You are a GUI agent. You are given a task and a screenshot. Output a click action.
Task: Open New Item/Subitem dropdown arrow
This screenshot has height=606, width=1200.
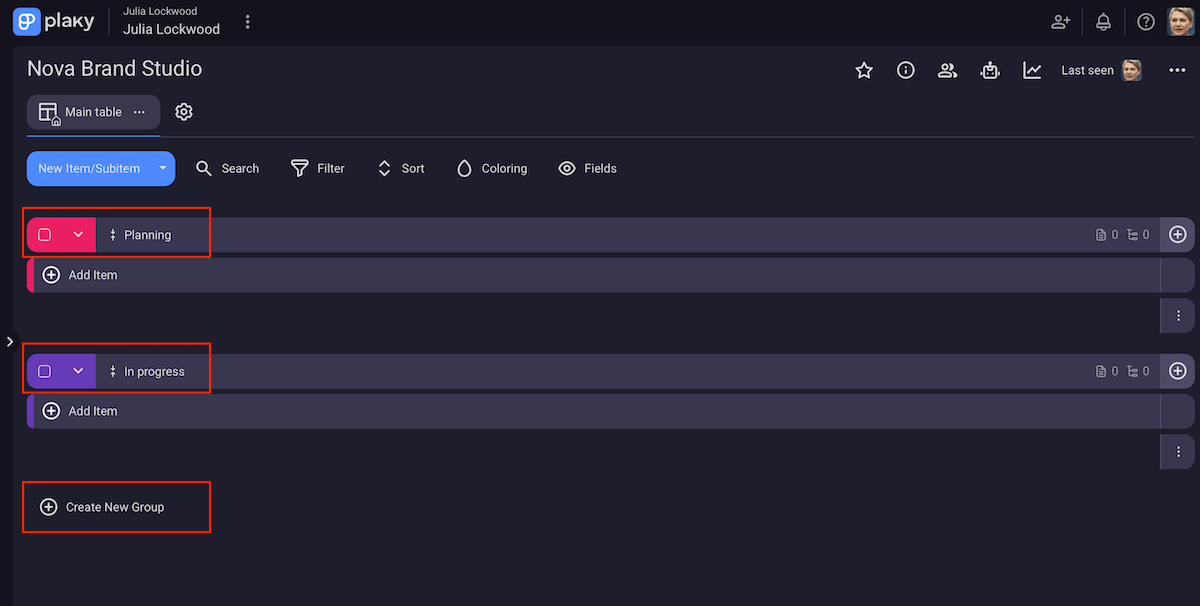[162, 169]
